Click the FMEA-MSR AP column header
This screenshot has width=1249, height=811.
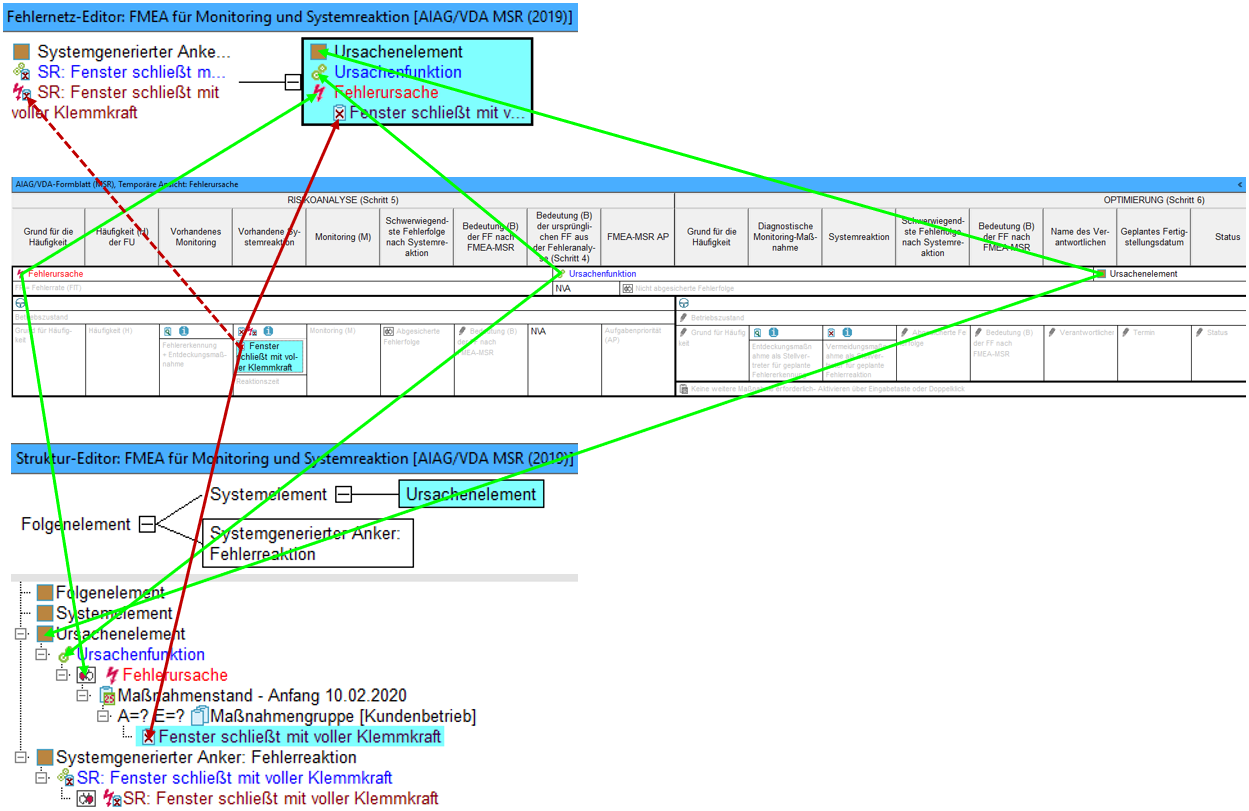coord(638,236)
